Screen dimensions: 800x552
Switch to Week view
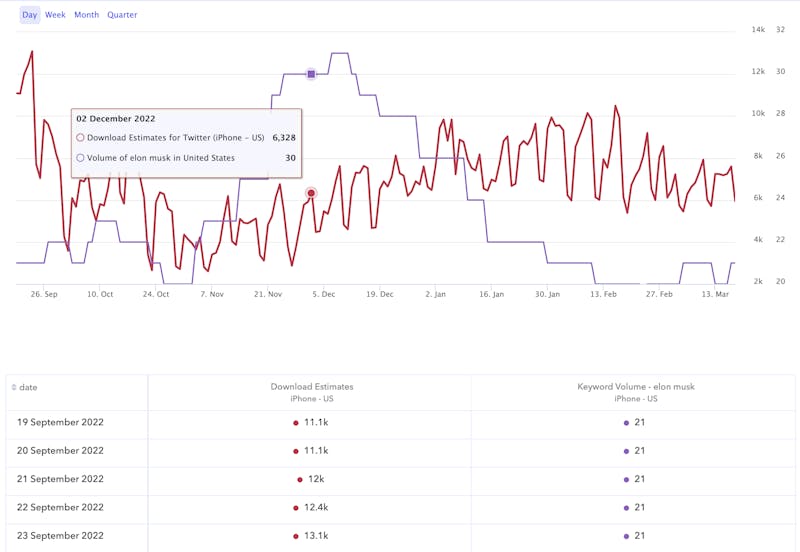[x=55, y=15]
